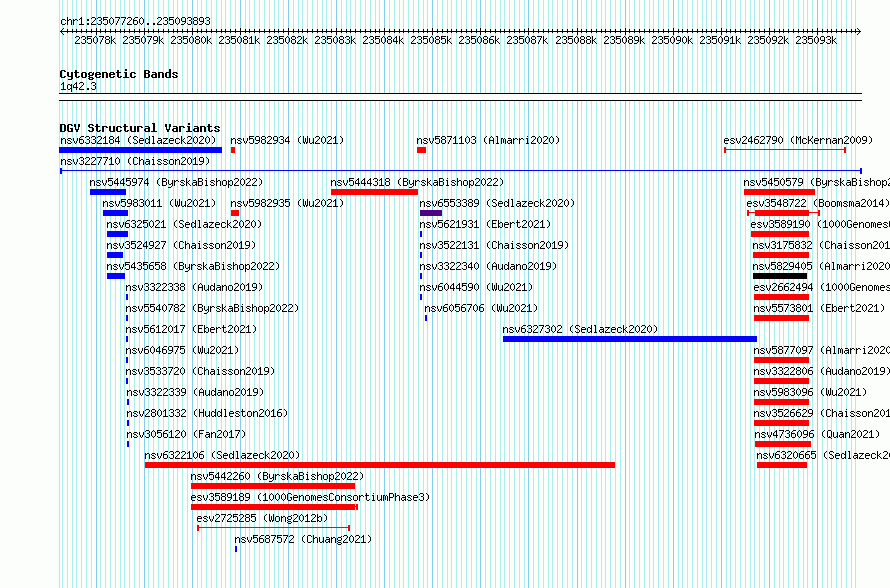Click the 1q42.3 cytogenetic band label

[x=78, y=87]
